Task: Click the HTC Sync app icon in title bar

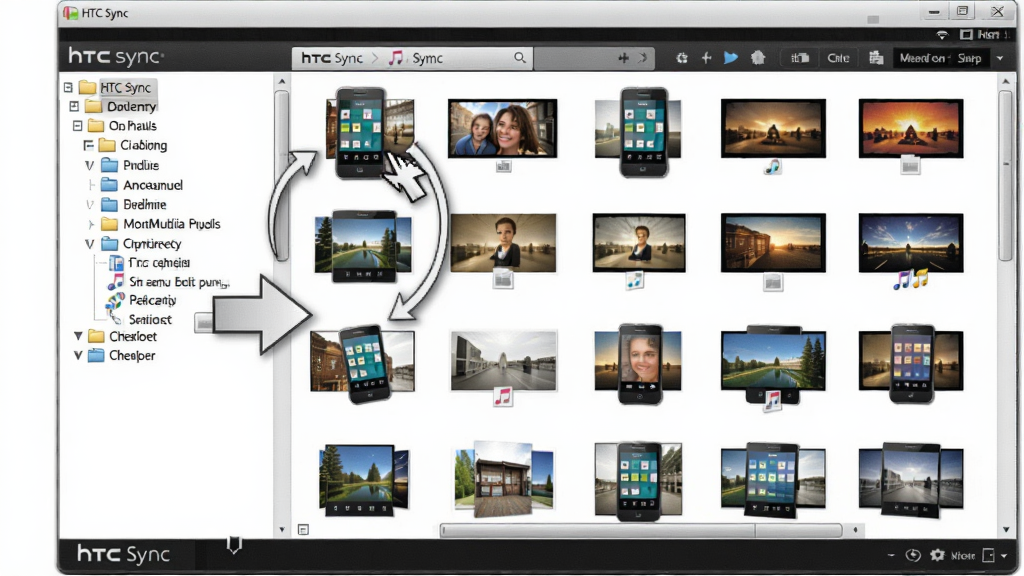Action: coord(71,12)
